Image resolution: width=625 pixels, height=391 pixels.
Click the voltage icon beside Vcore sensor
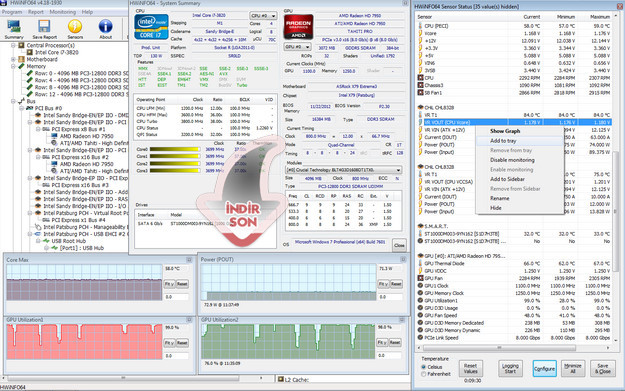(x=420, y=33)
